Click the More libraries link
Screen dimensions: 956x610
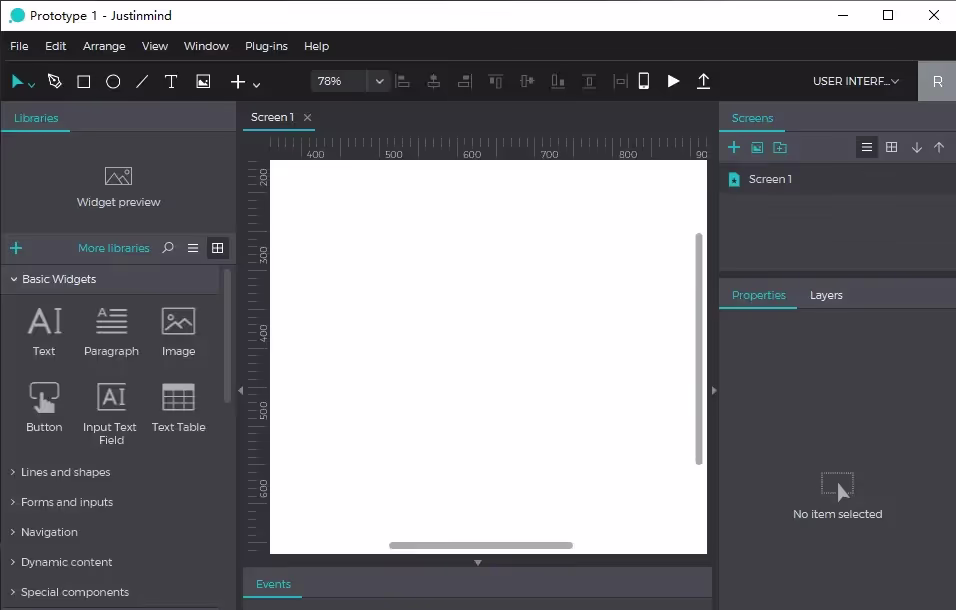(x=114, y=248)
